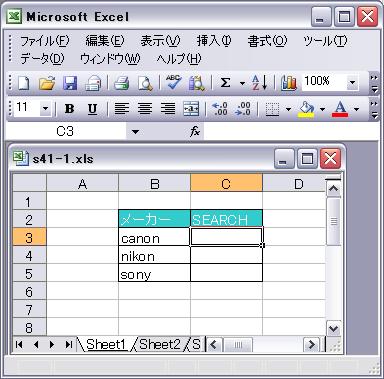Image resolution: width=384 pixels, height=379 pixels.
Task: Click horizontal scrollbar right arrow
Action: 312,344
